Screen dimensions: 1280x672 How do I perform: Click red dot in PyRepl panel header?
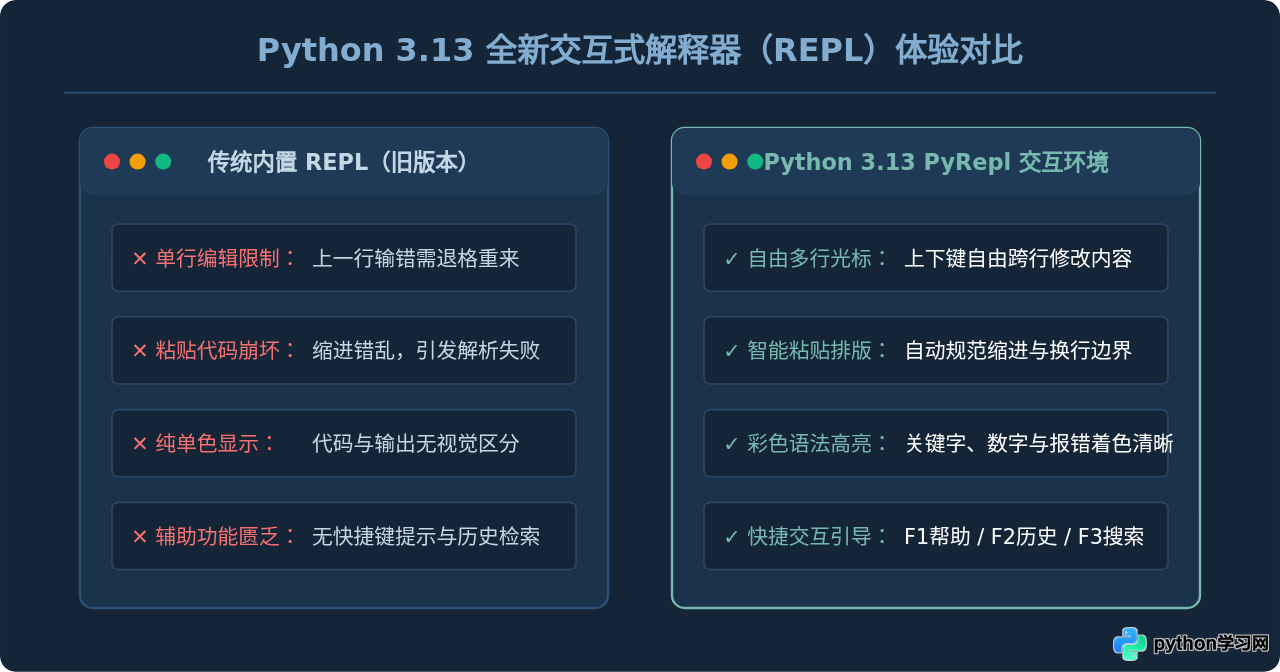pos(704,162)
